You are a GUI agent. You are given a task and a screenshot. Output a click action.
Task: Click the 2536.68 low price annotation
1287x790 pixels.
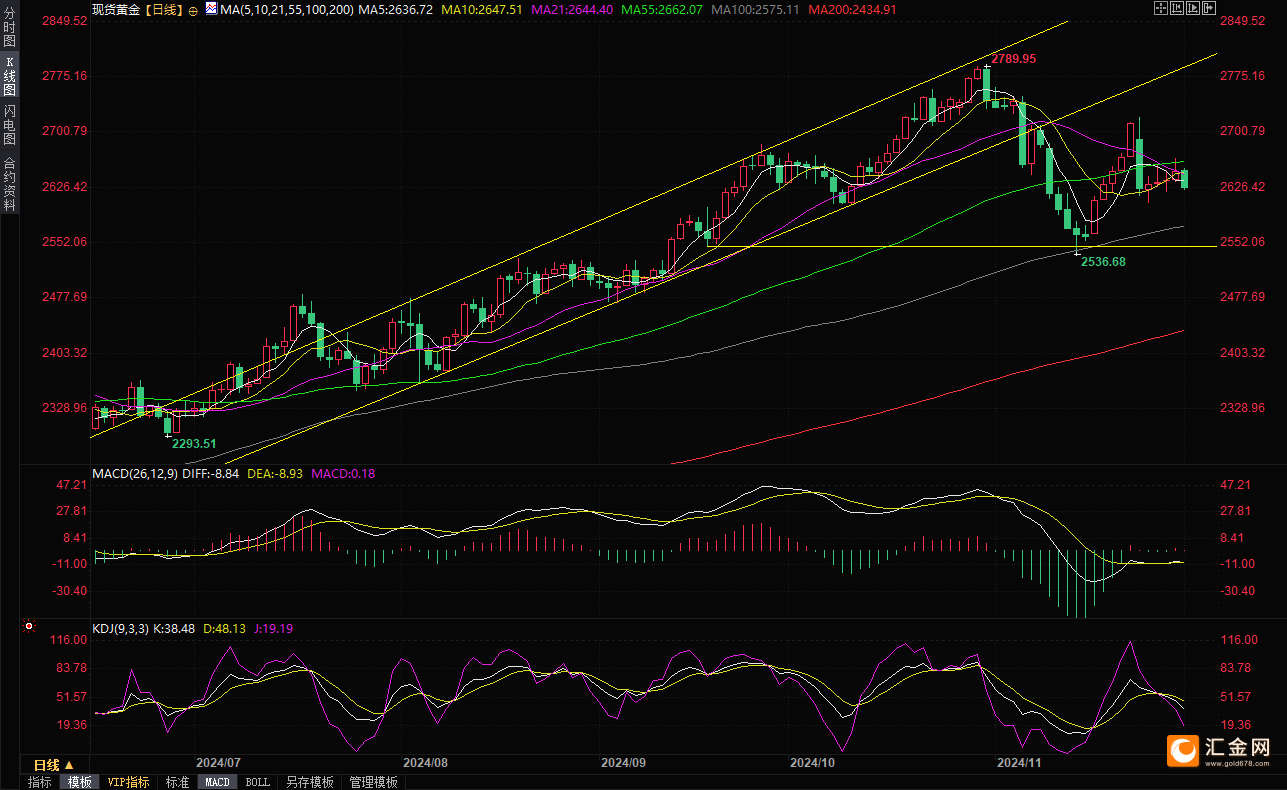pos(1104,261)
